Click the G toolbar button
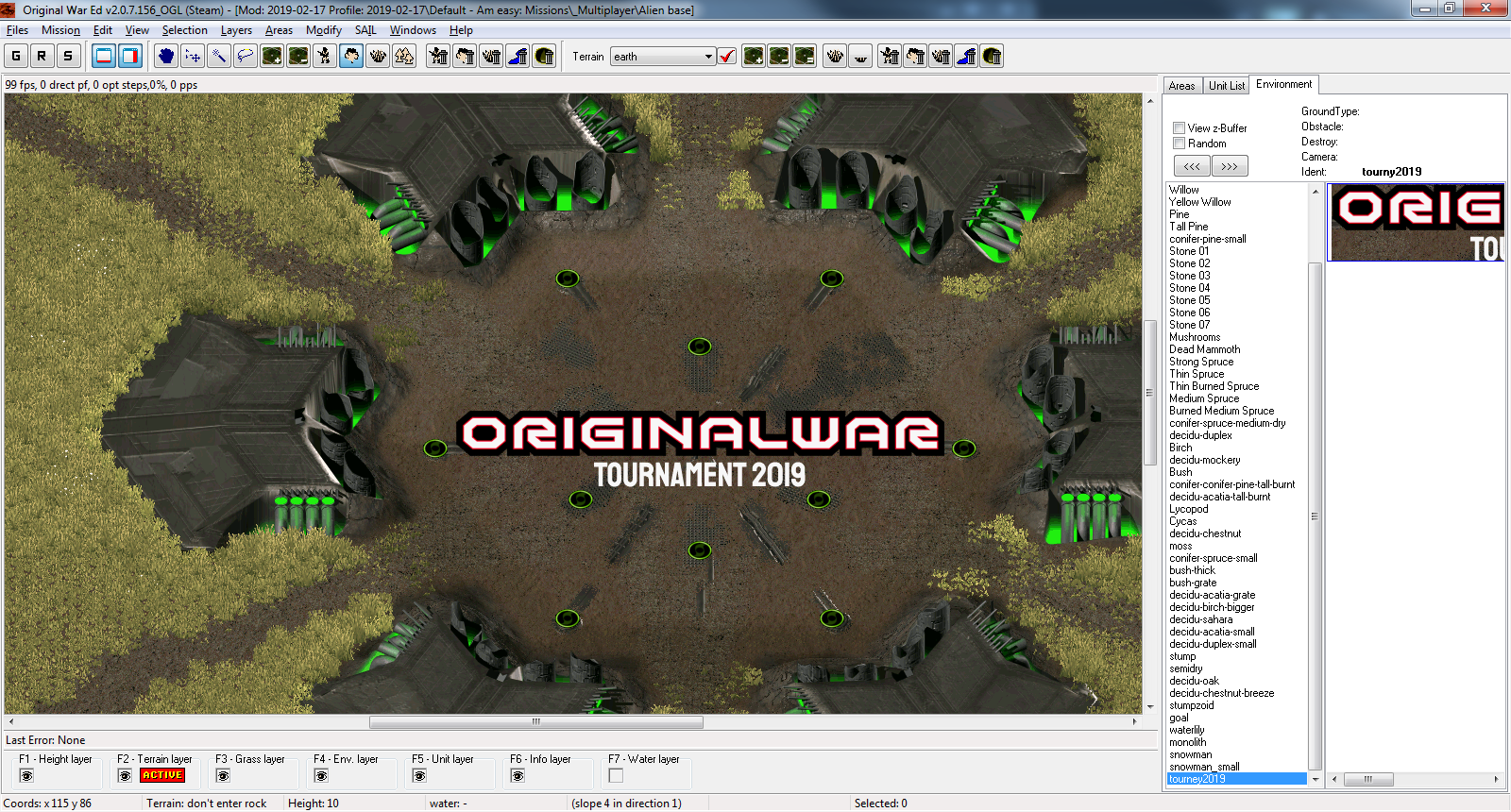This screenshot has width=1511, height=812. pos(16,56)
